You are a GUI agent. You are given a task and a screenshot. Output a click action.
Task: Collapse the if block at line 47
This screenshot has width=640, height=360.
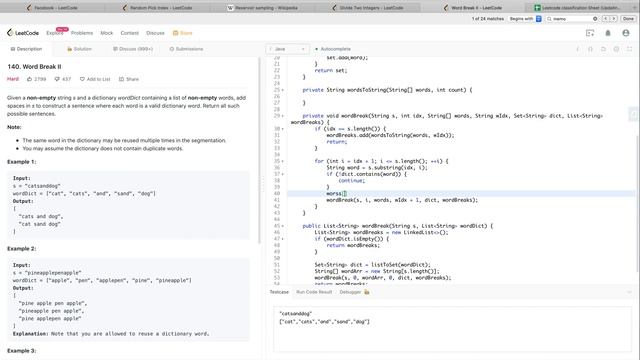282,239
